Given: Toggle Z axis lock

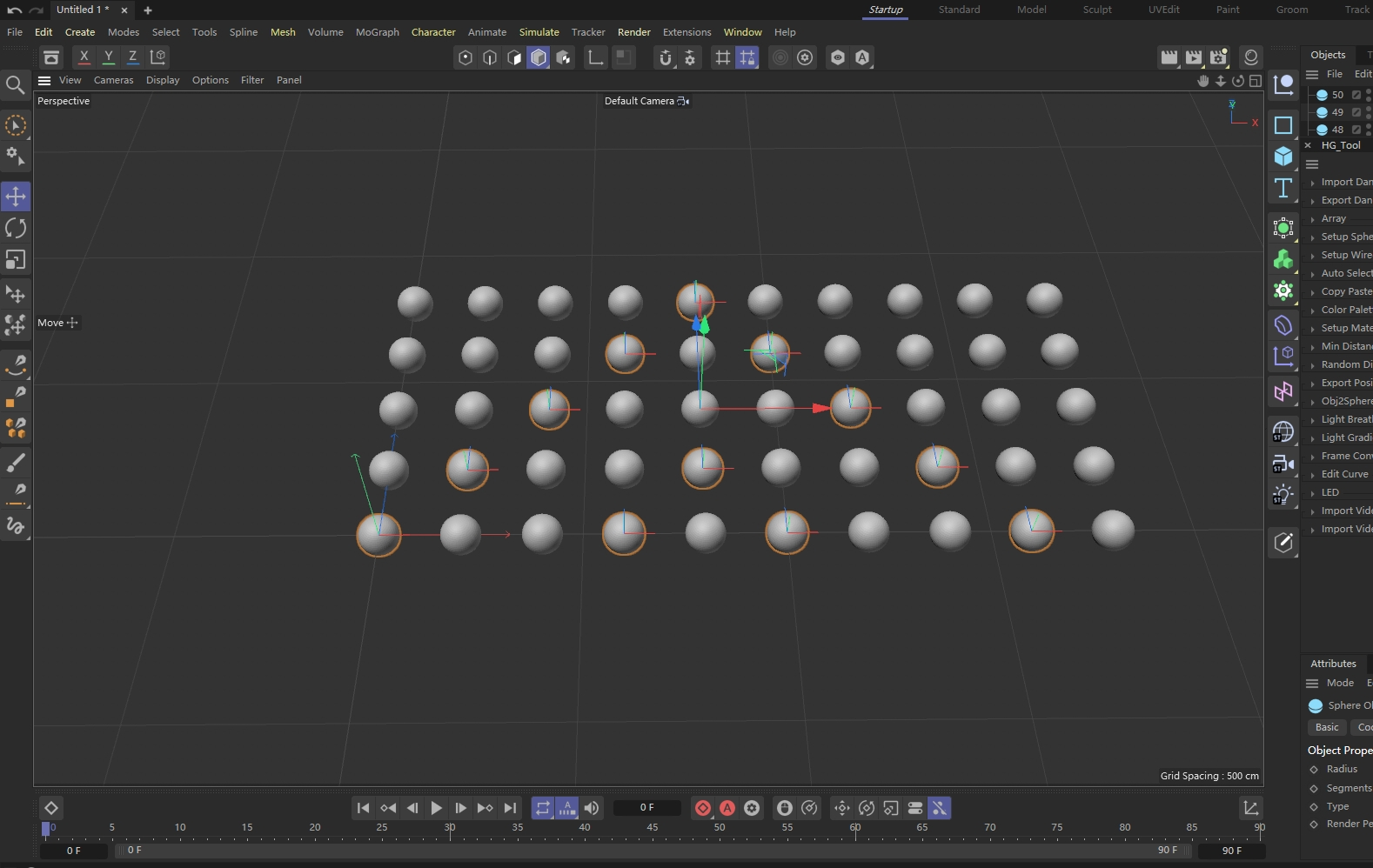Looking at the screenshot, I should click(x=132, y=57).
